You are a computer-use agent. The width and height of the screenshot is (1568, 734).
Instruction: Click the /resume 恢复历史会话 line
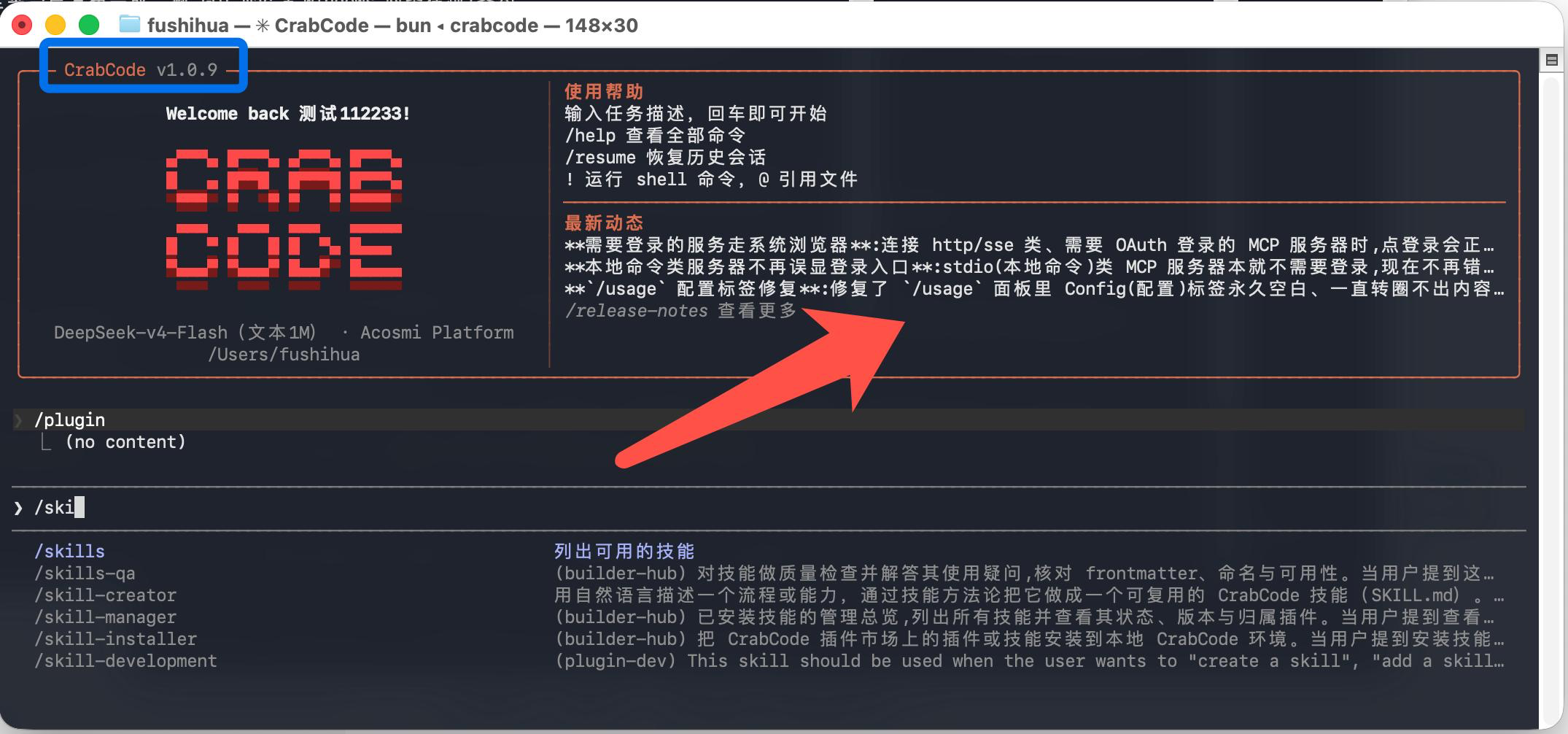point(665,158)
